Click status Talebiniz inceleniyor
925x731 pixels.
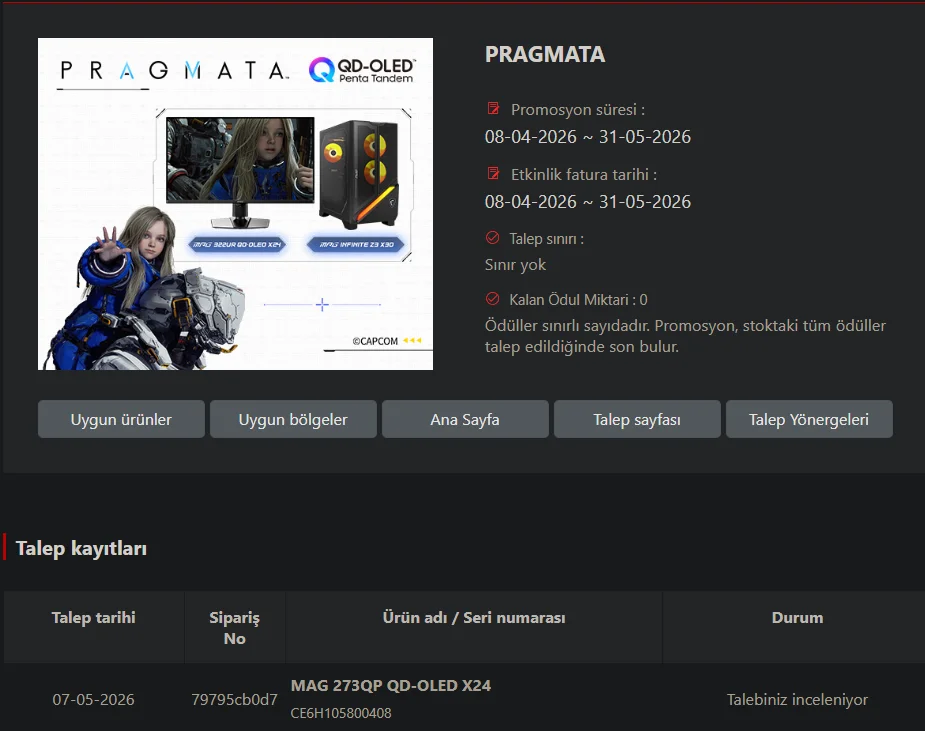point(797,700)
